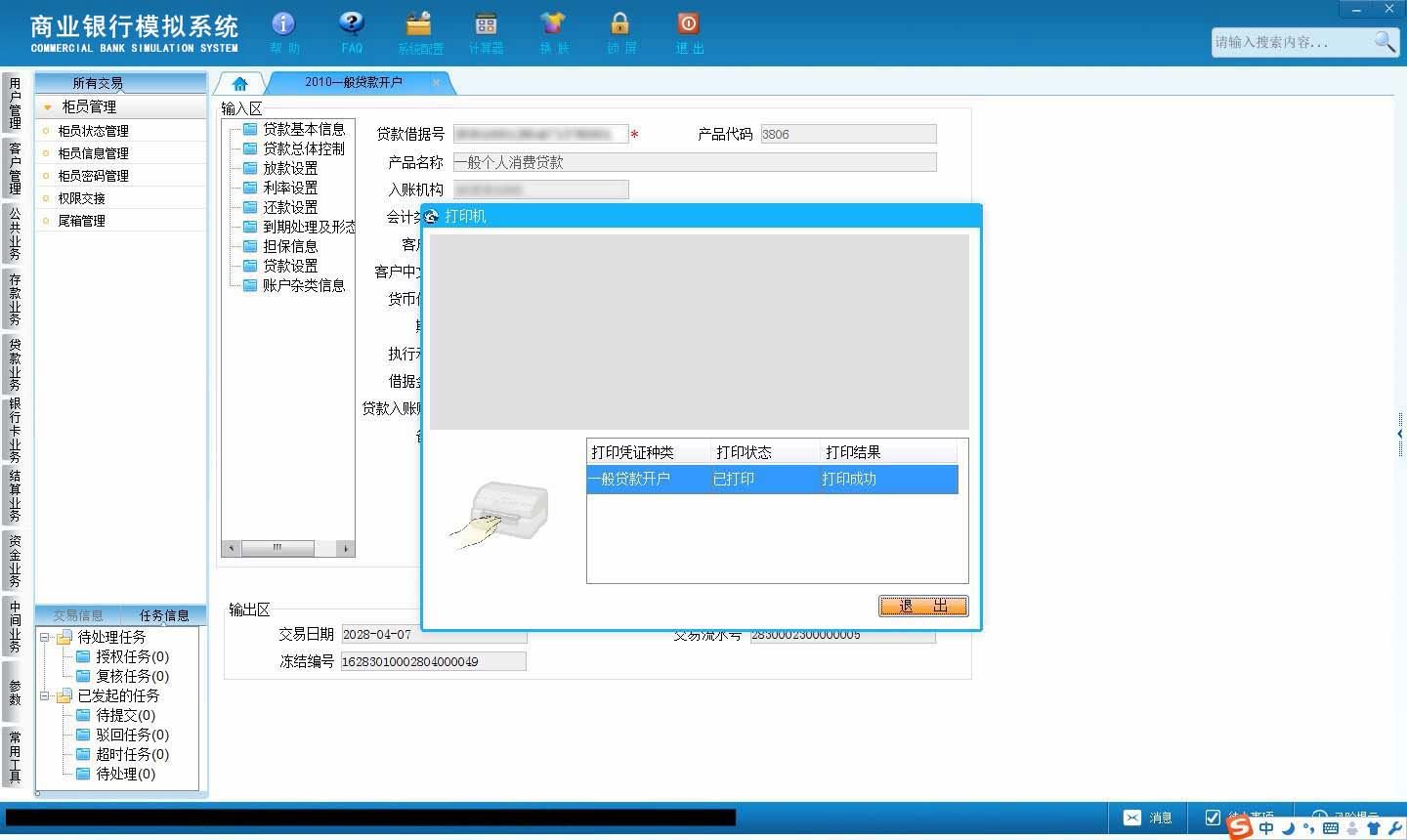Open the 待办事项 to-do status bar item
This screenshot has width=1407, height=840.
click(x=1240, y=816)
